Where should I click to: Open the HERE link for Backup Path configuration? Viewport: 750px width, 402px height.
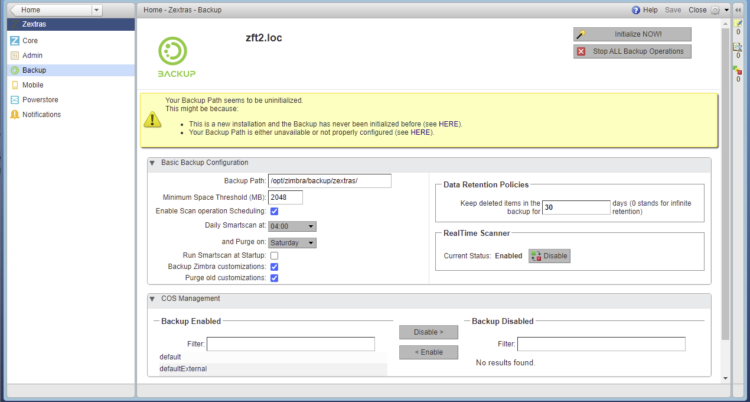tap(420, 133)
